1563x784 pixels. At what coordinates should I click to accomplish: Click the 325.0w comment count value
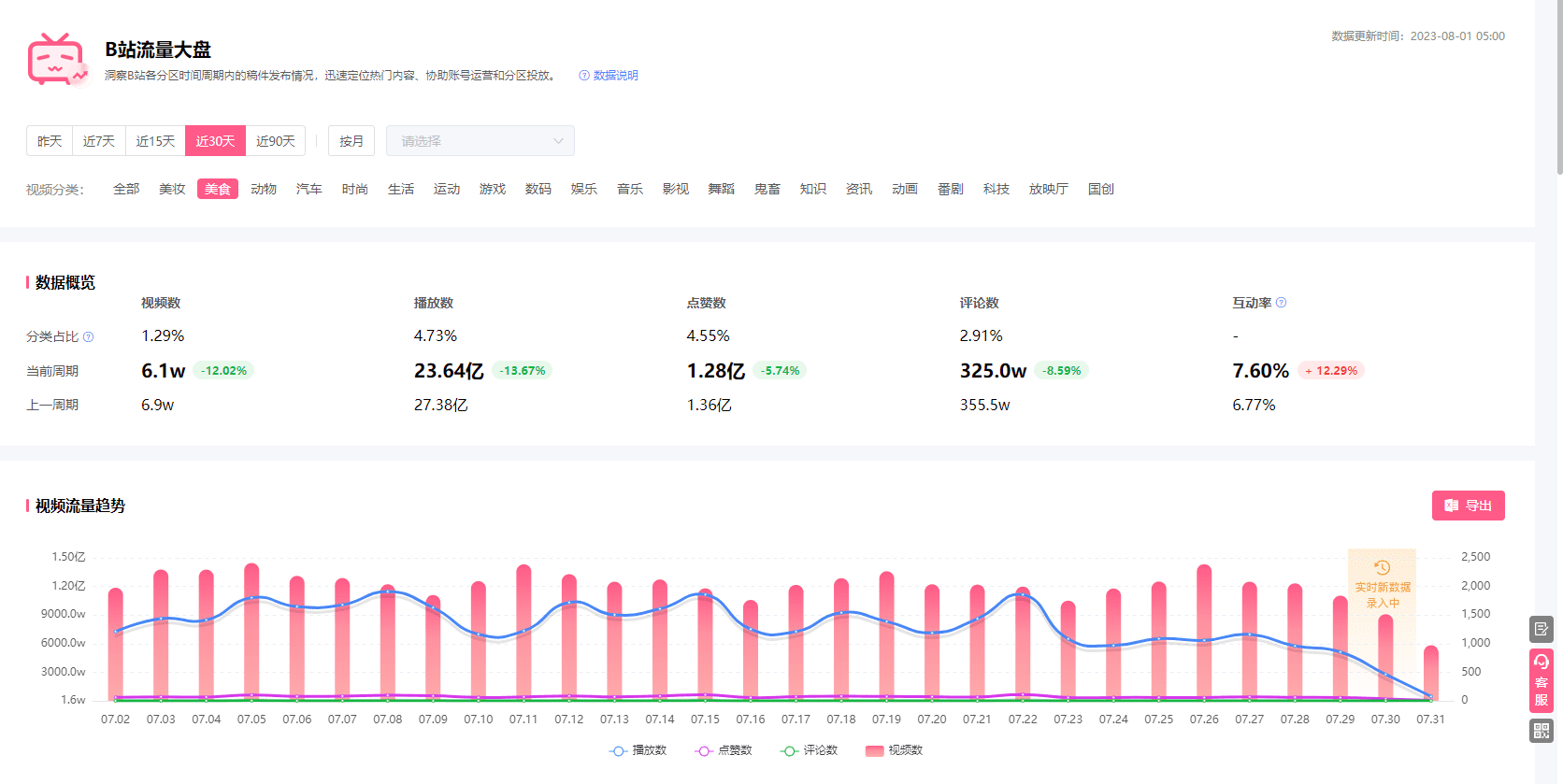tap(993, 371)
